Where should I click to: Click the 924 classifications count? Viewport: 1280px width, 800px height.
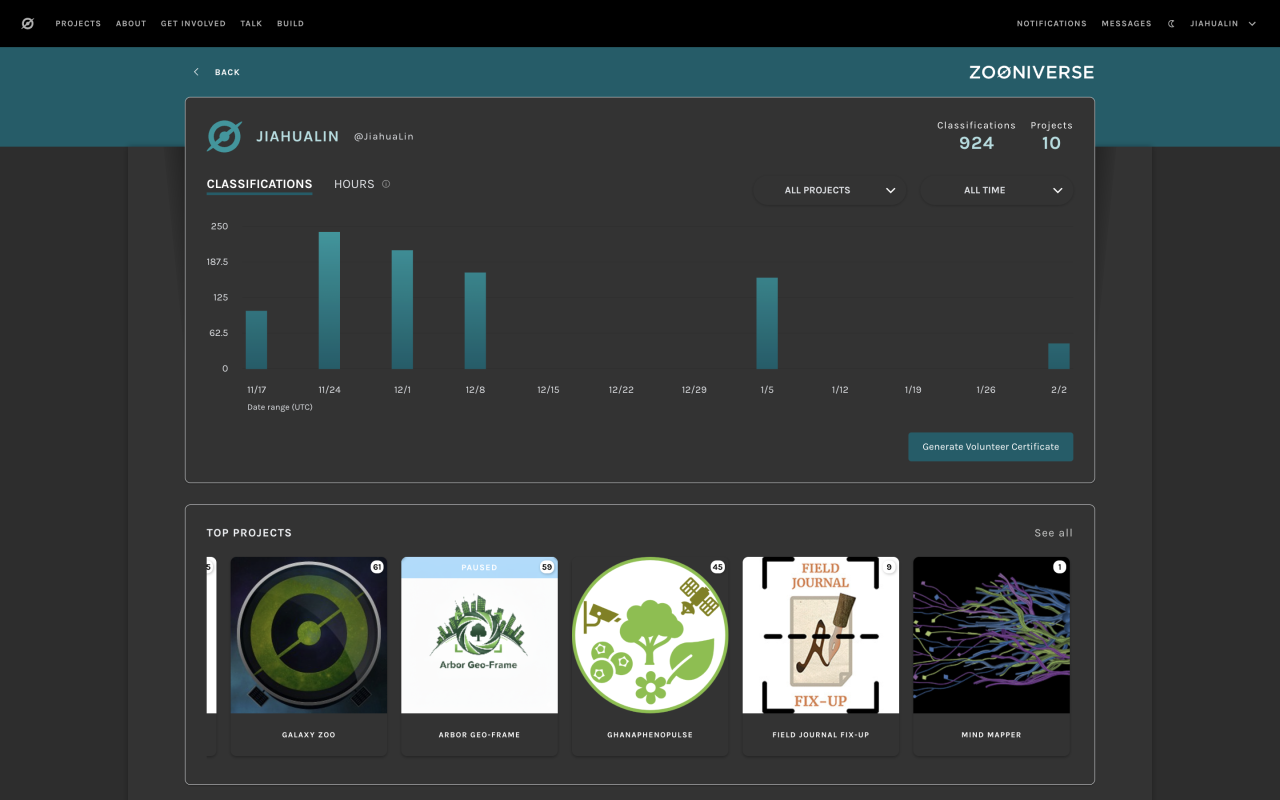pyautogui.click(x=976, y=143)
